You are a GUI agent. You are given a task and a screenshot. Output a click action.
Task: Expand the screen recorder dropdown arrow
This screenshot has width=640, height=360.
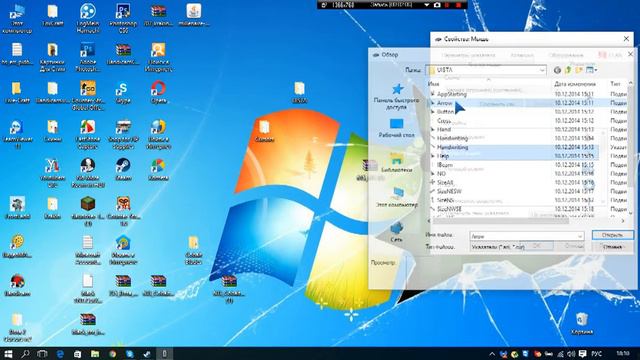point(427,5)
